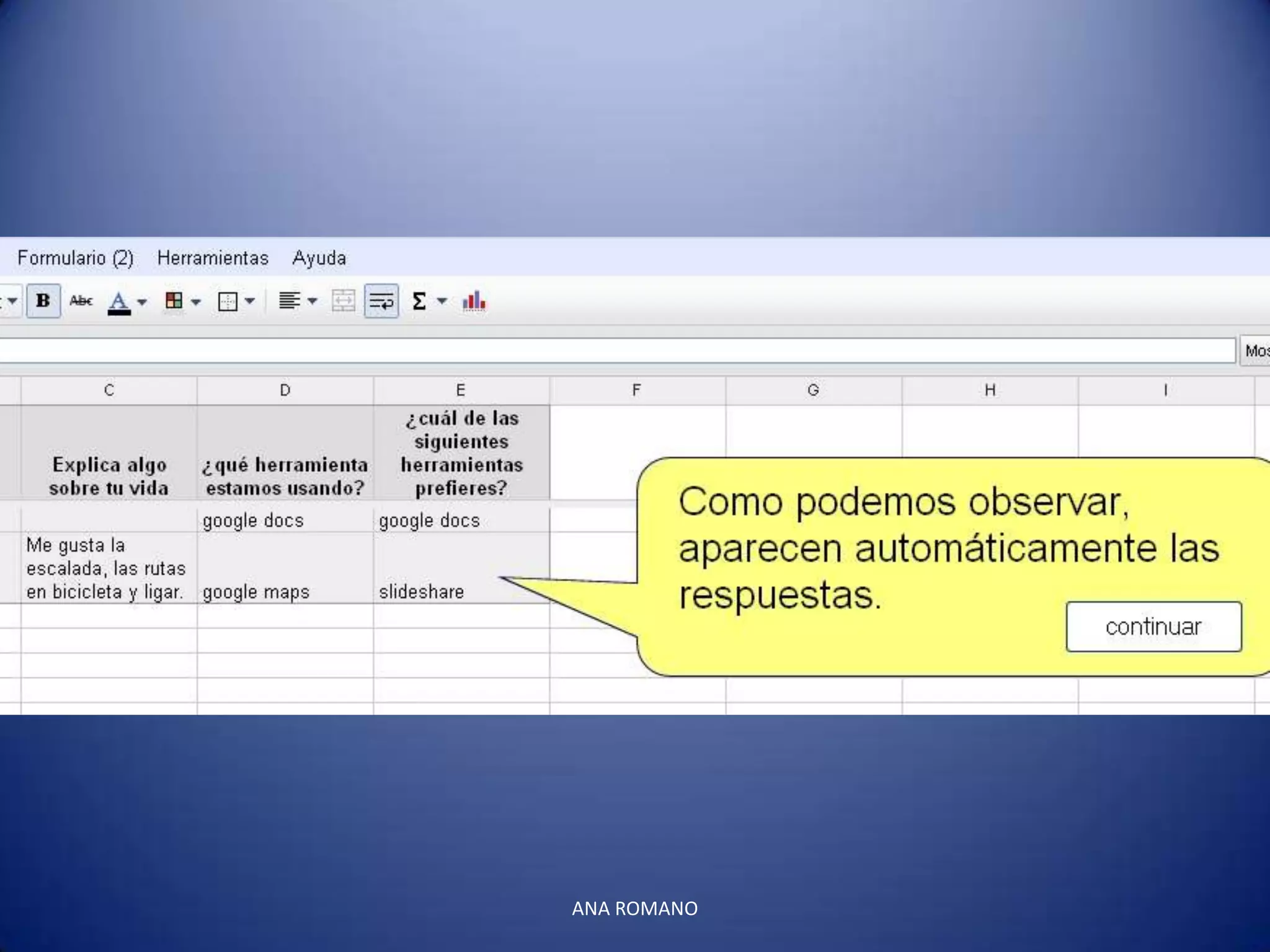The height and width of the screenshot is (952, 1270).
Task: Click the Sigma functions icon
Action: click(419, 301)
